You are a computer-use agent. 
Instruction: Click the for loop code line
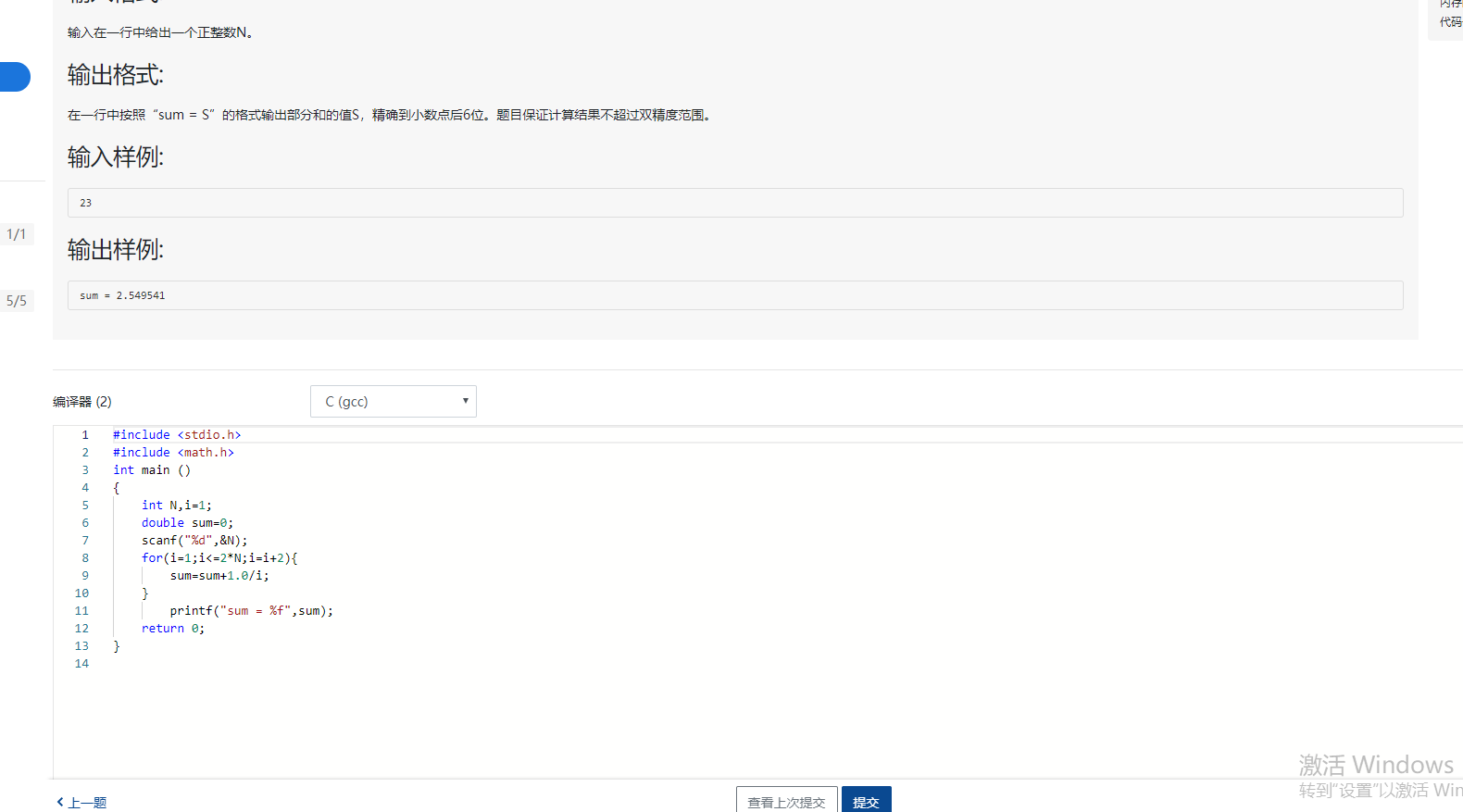pos(219,557)
